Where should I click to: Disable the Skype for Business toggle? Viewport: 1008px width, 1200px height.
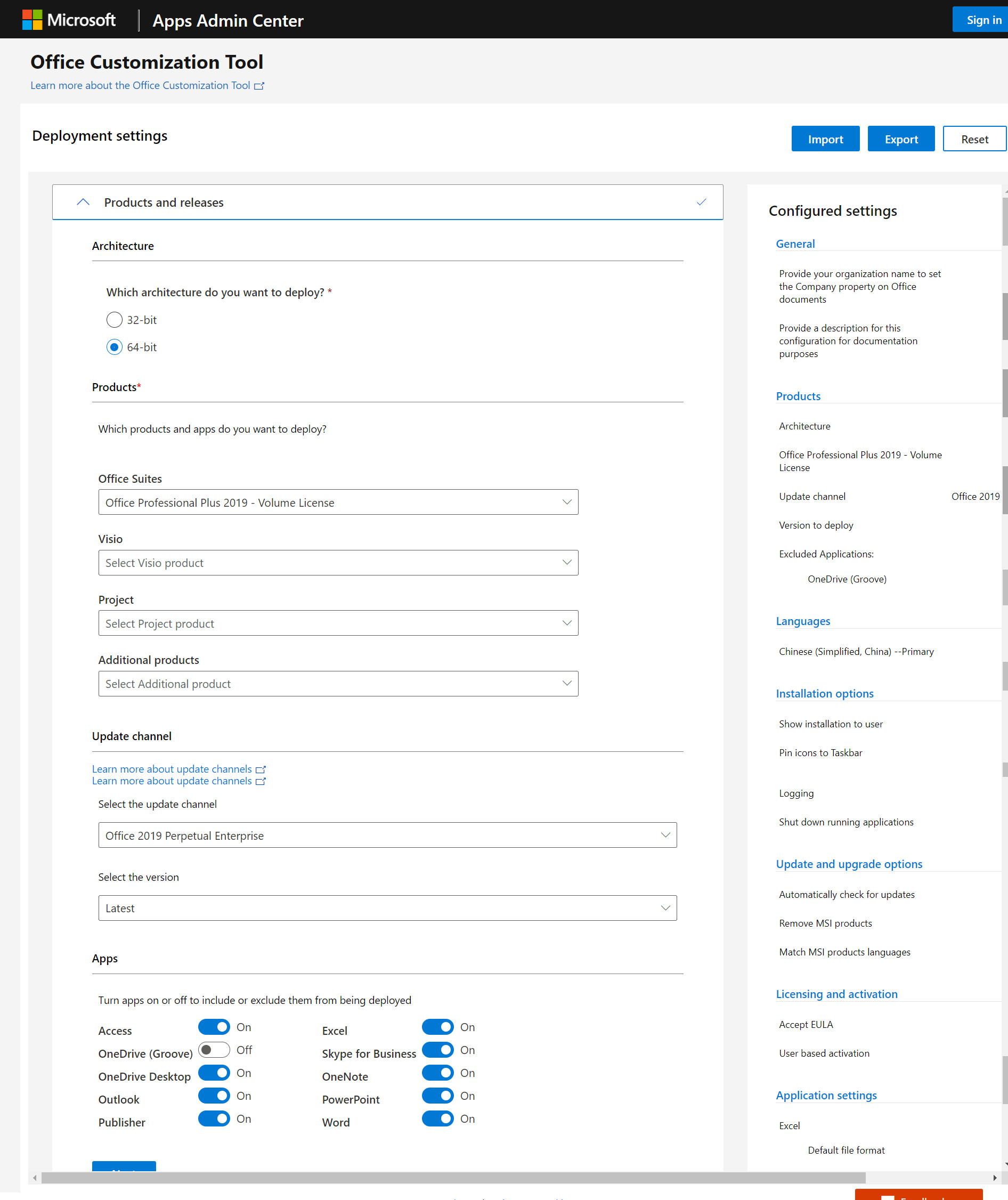[x=437, y=1050]
